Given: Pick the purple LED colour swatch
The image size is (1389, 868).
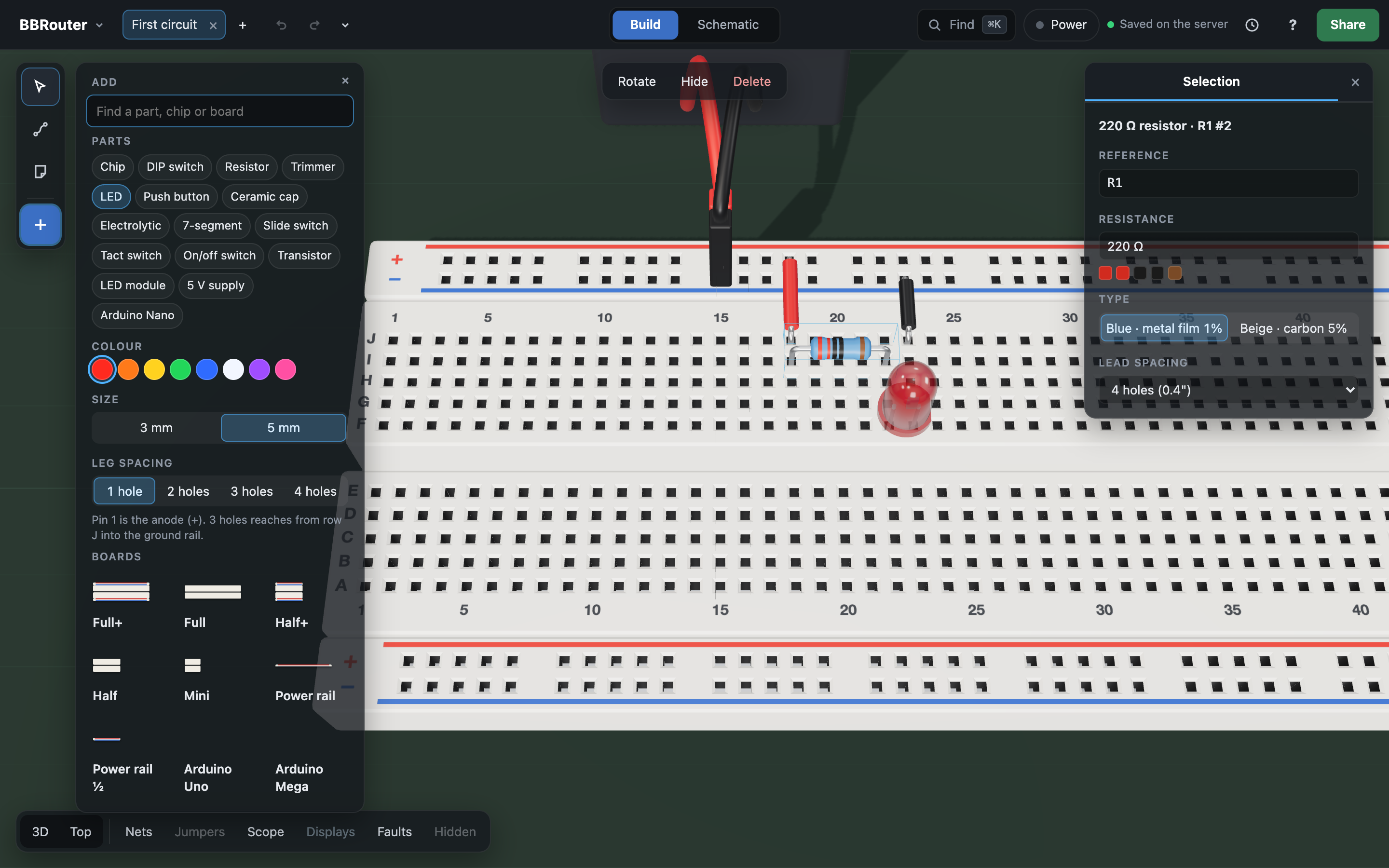Looking at the screenshot, I should tap(259, 370).
